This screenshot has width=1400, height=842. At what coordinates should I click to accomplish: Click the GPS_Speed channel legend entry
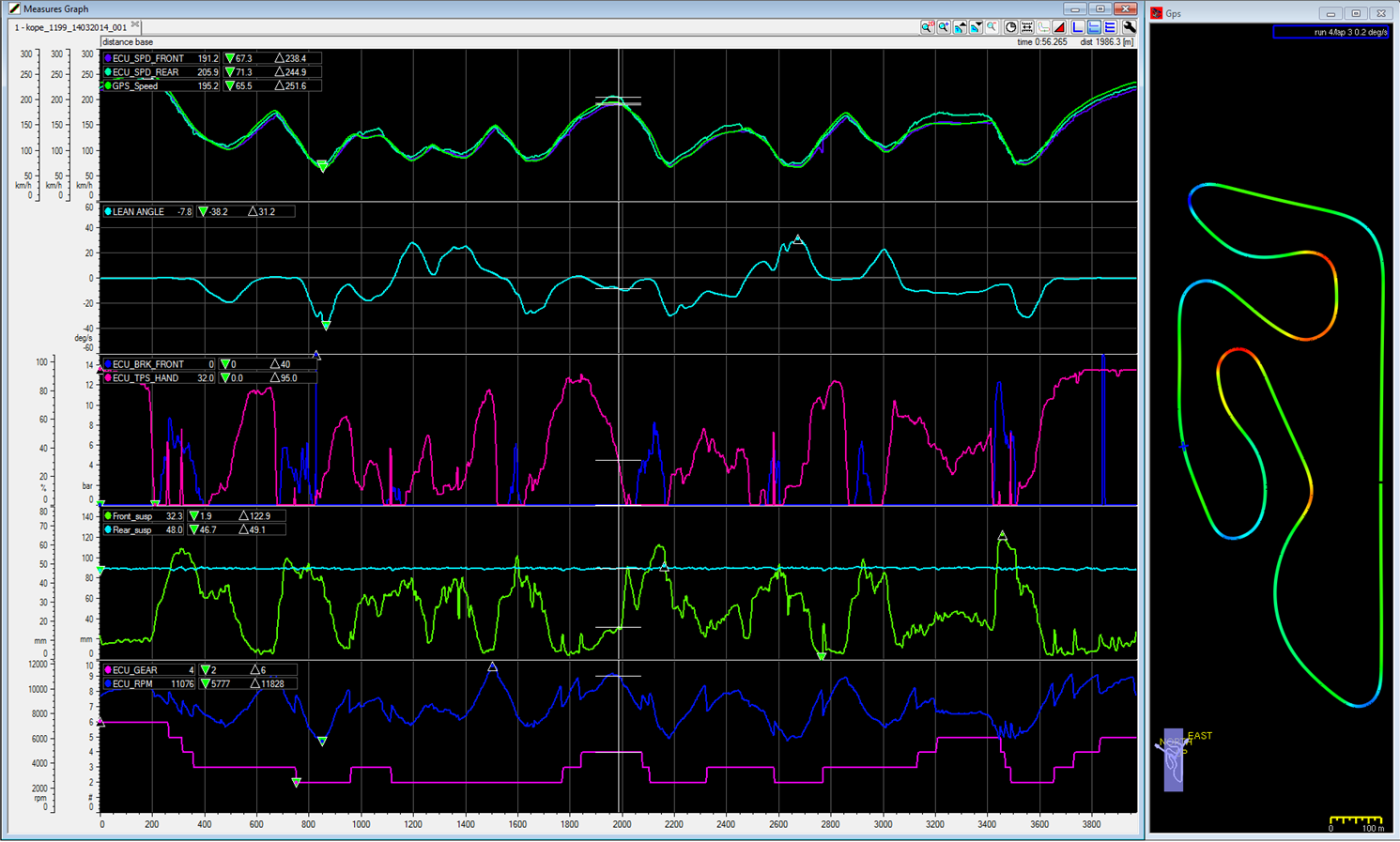click(135, 86)
